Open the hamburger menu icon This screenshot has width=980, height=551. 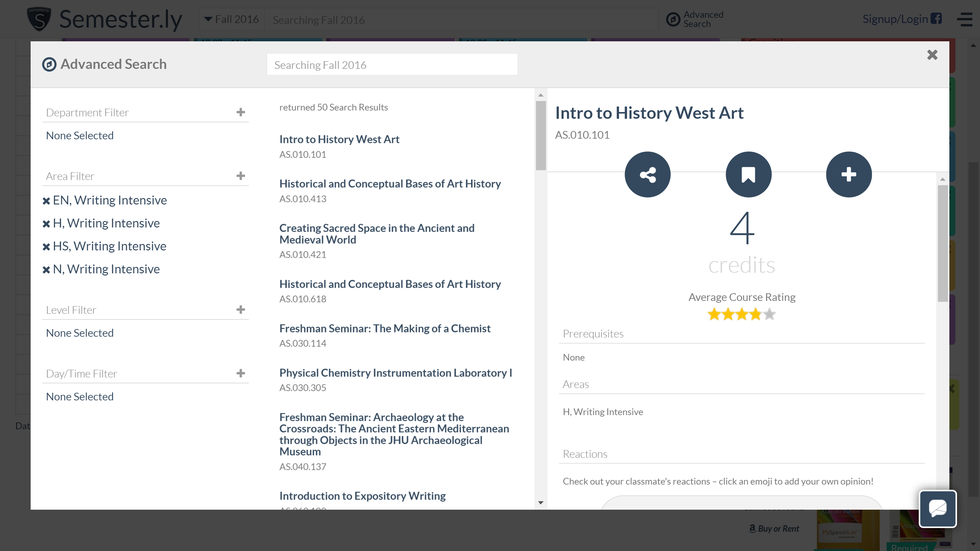(x=963, y=19)
